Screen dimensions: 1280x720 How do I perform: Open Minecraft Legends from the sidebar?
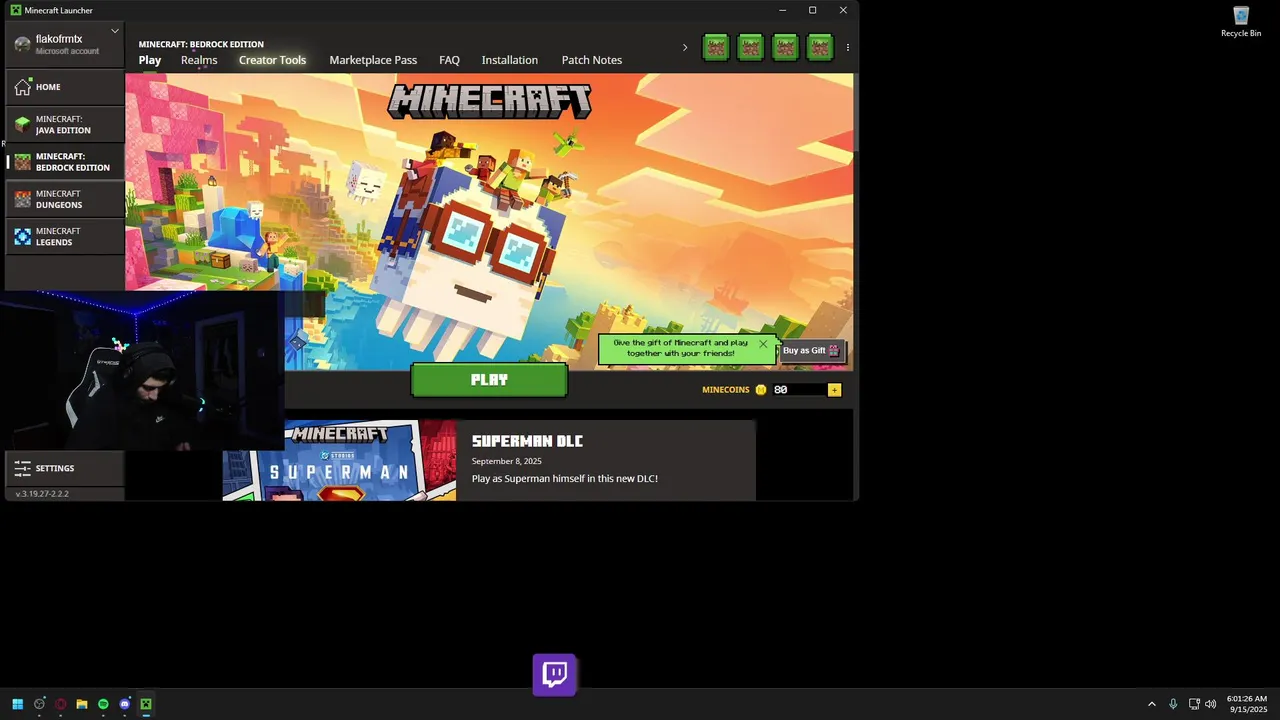[65, 236]
